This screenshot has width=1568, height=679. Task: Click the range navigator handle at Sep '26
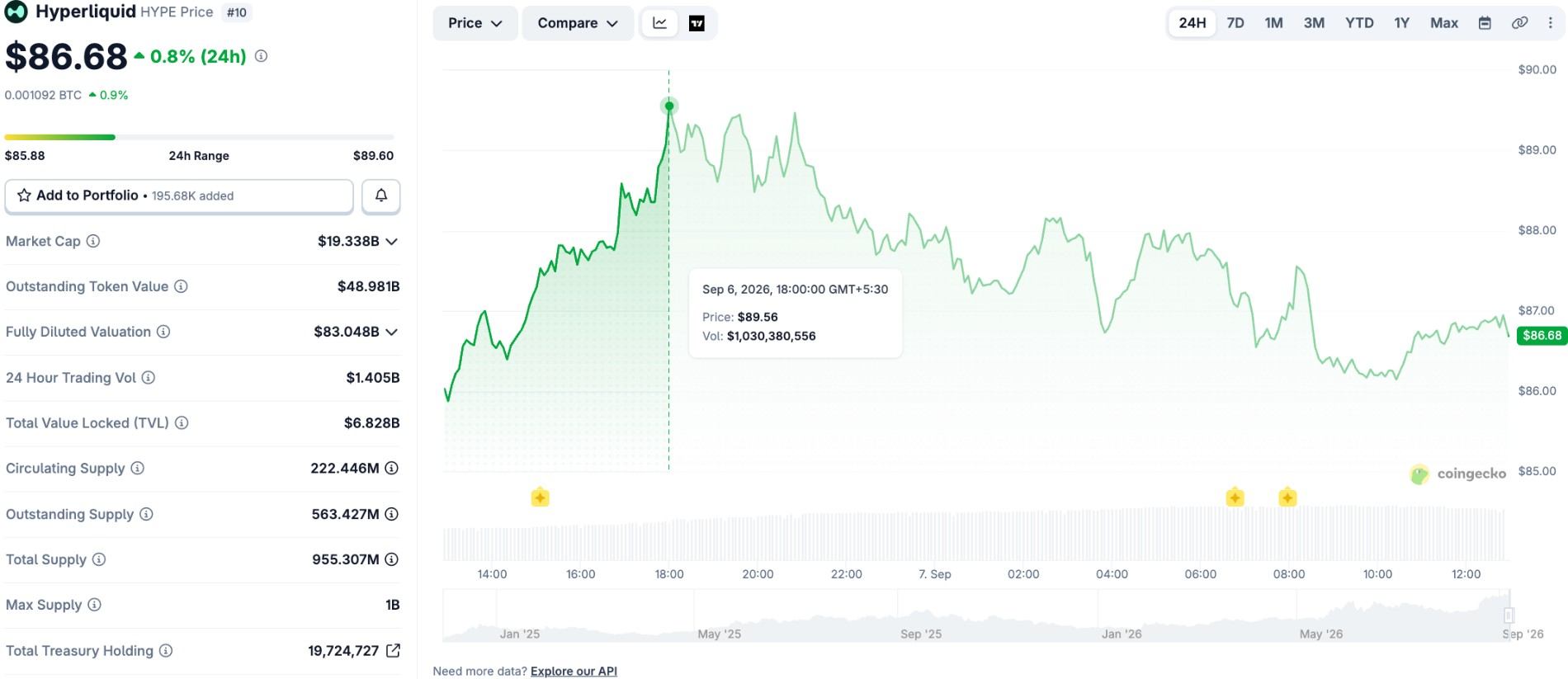click(1509, 615)
